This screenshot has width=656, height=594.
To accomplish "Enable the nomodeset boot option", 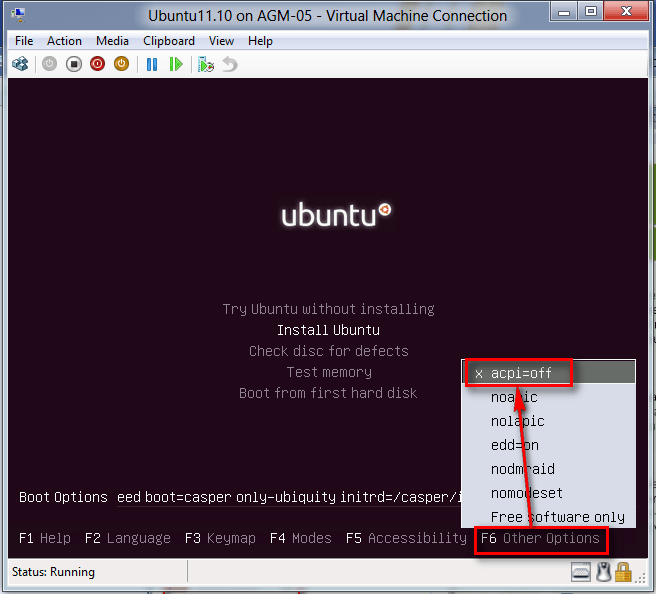I will pyautogui.click(x=526, y=493).
